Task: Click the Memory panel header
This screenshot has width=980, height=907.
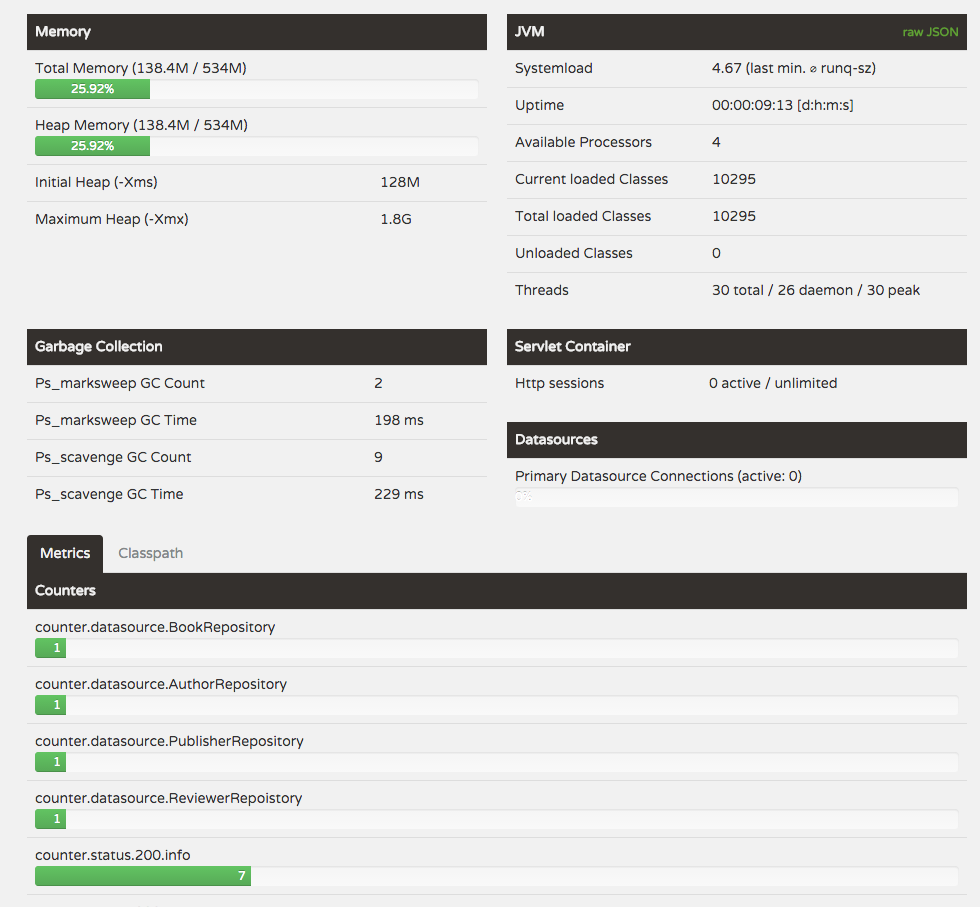Action: [256, 32]
